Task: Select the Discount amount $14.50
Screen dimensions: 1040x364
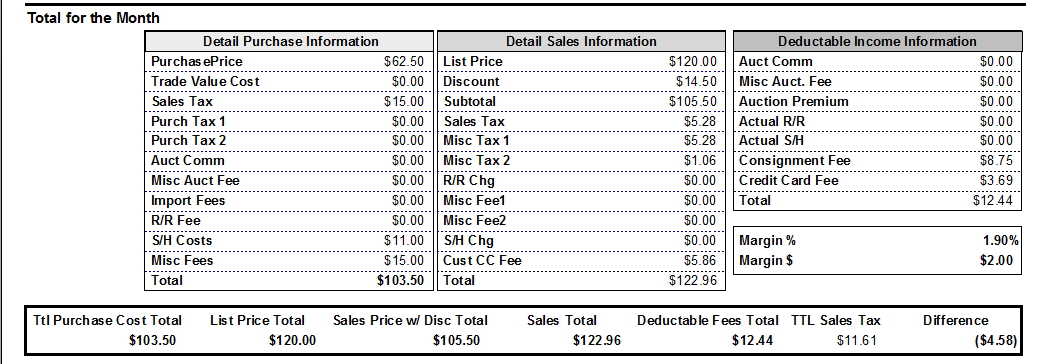Action: tap(696, 82)
